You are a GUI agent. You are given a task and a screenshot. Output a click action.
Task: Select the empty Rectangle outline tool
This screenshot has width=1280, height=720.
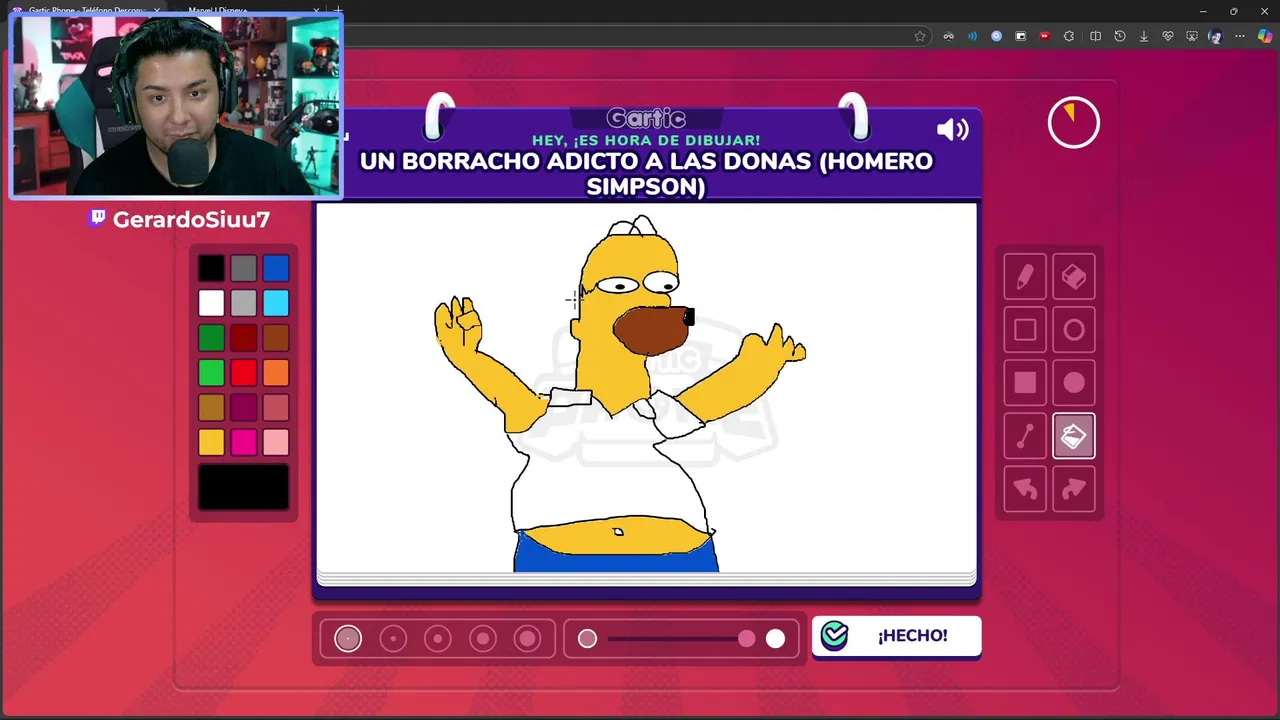click(x=1025, y=330)
